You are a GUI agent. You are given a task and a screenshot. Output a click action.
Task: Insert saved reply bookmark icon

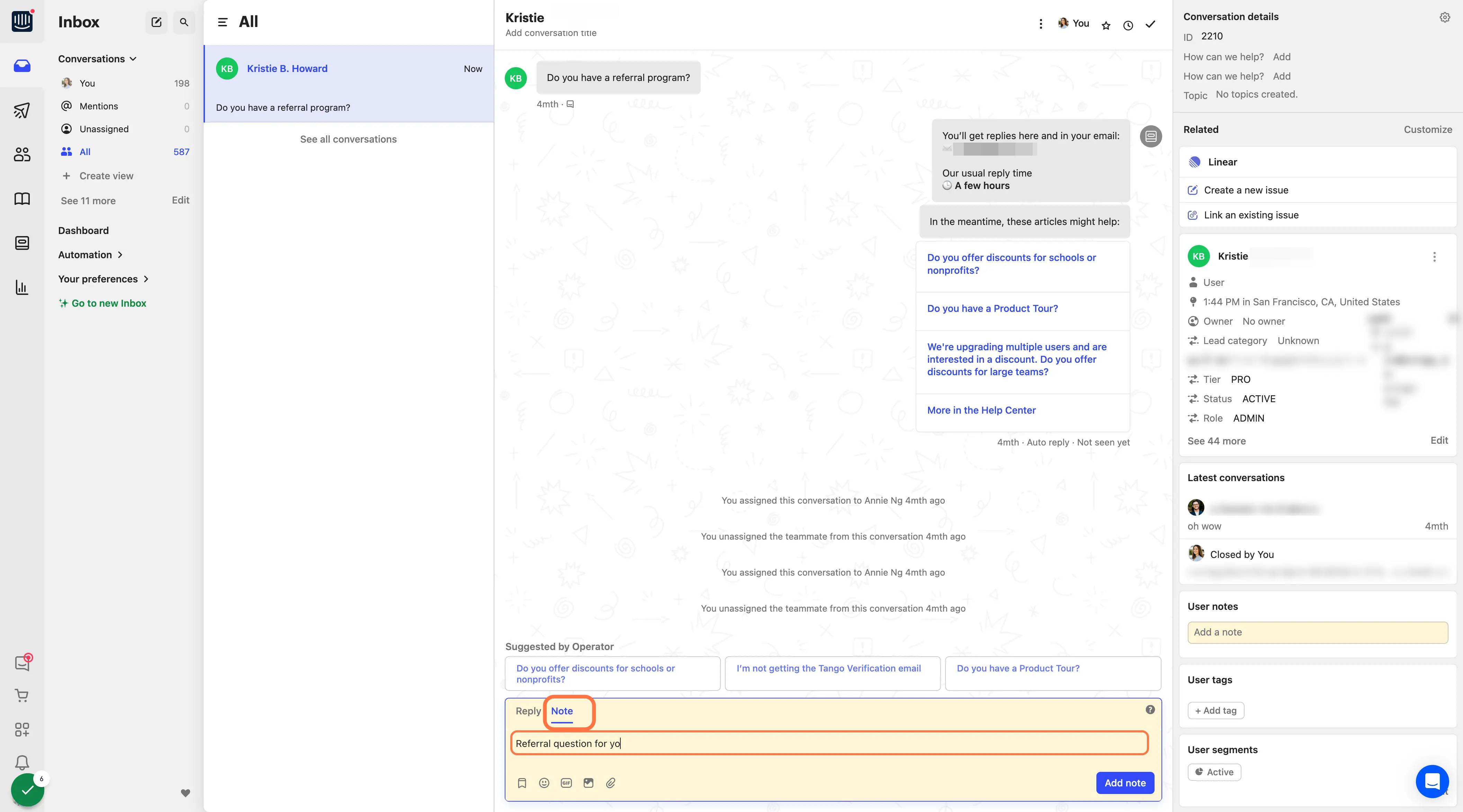(x=522, y=783)
